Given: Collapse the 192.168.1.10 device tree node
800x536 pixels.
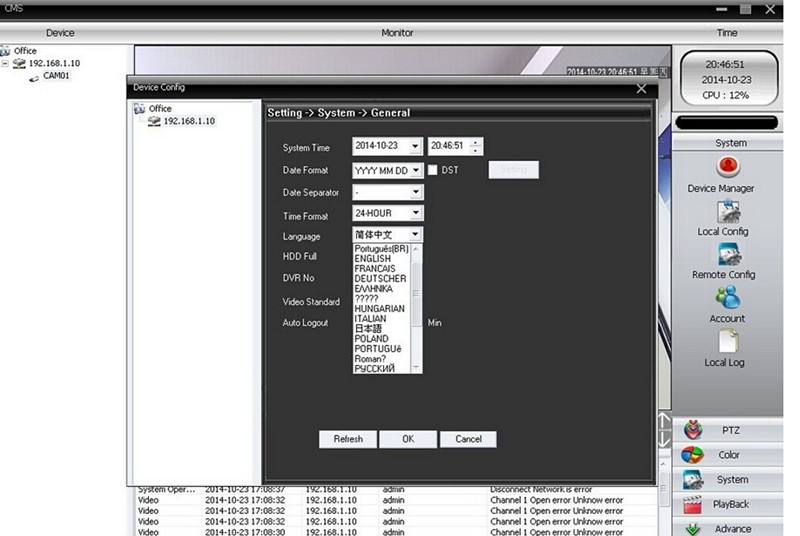Looking at the screenshot, I should (6, 63).
